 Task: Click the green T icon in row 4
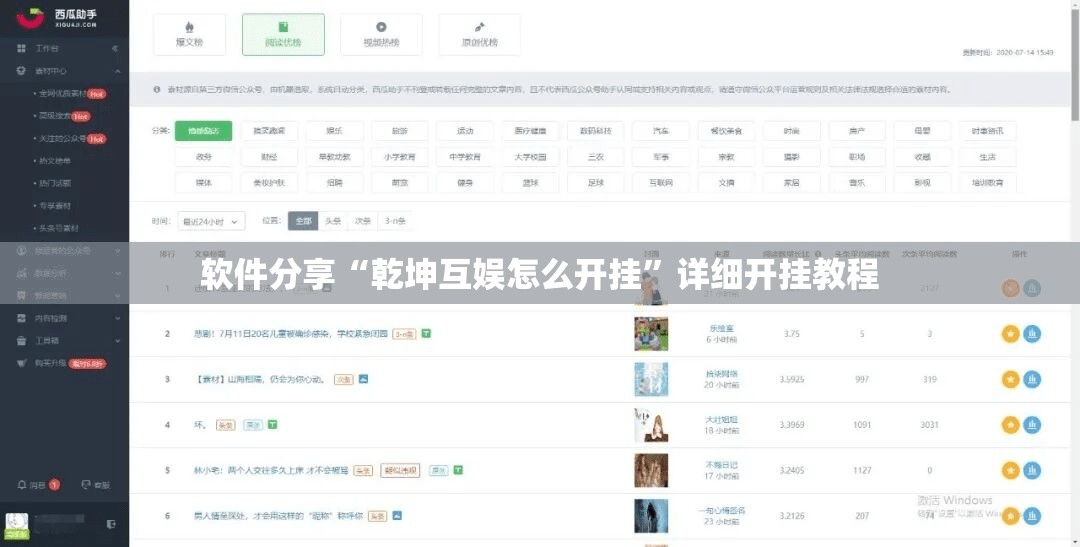point(273,424)
